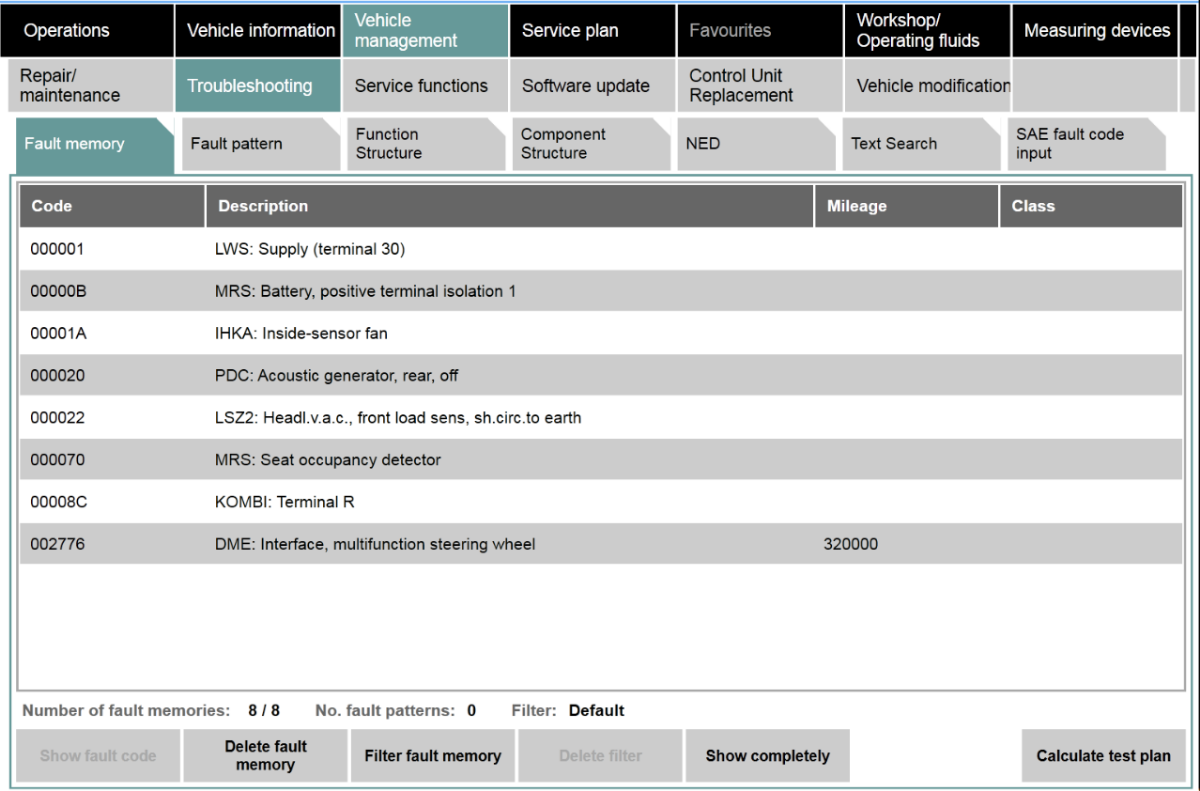Open the SAE fault code input tab
The height and width of the screenshot is (791, 1200).
[1085, 144]
